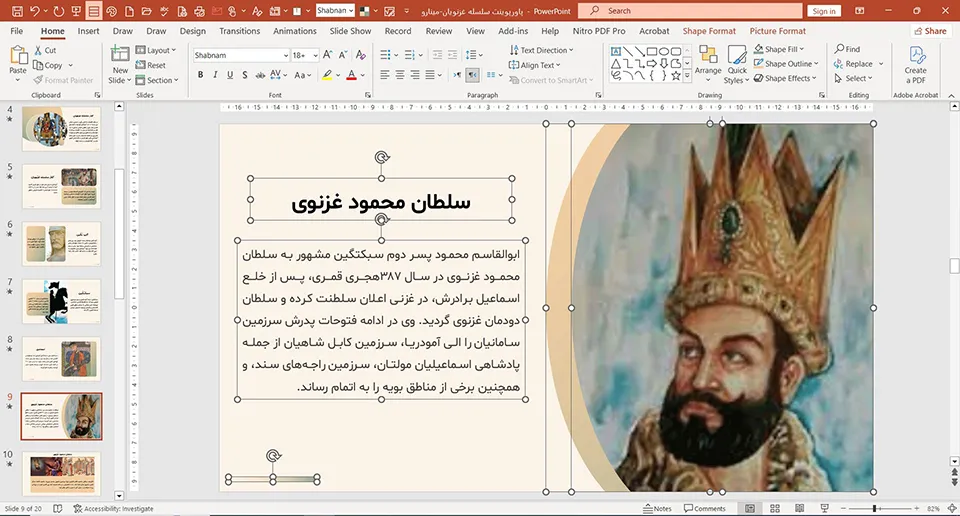Click the Share button

930,31
